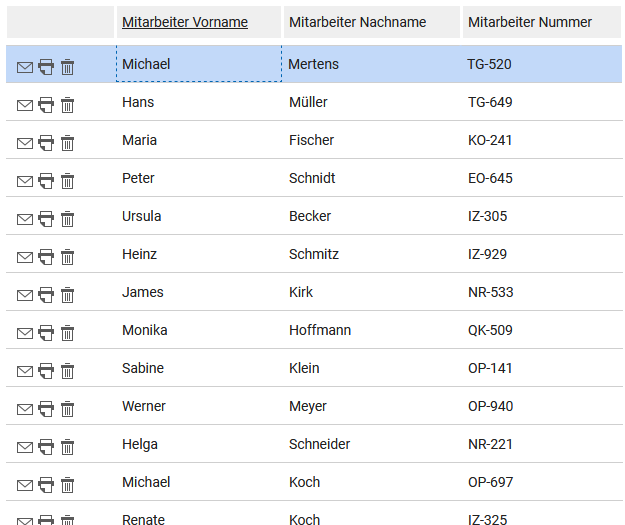The image size is (625, 525).
Task: Delete the Maria Fischer row
Action: [67, 143]
